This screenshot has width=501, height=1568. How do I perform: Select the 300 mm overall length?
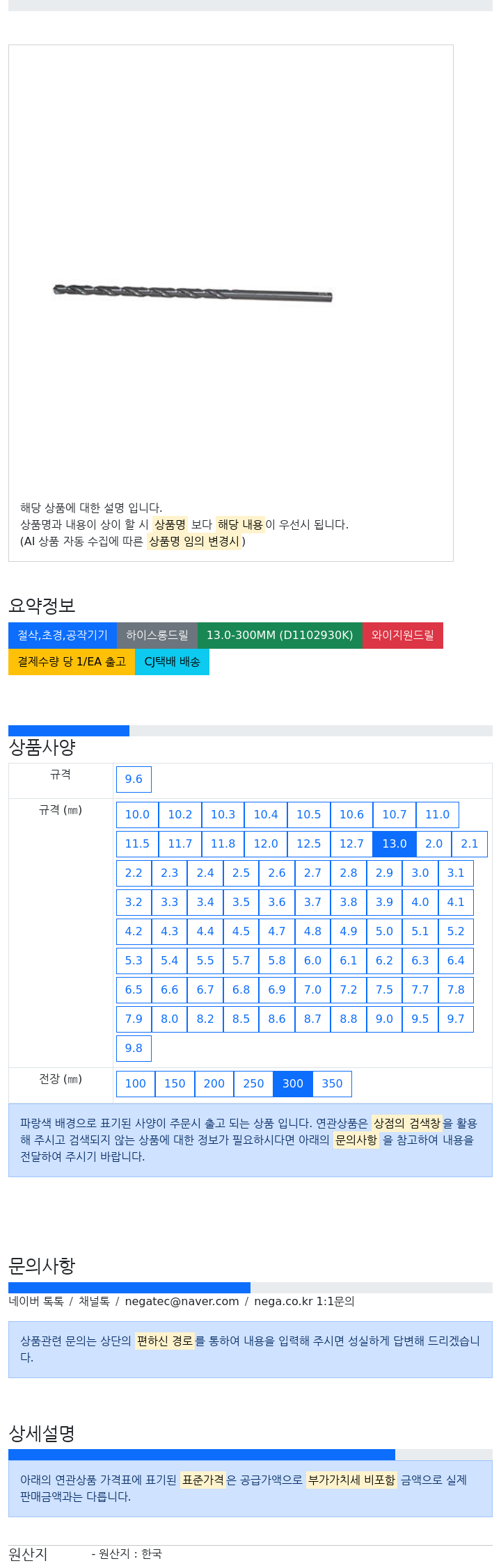[x=293, y=1084]
